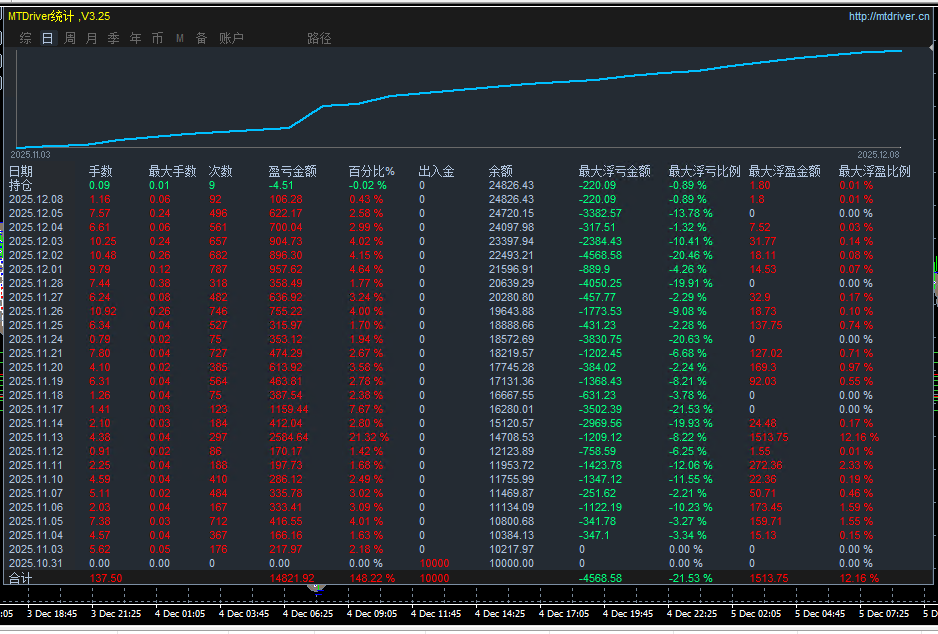Click the 2025.11.03 start marker on chart

pyautogui.click(x=30, y=154)
